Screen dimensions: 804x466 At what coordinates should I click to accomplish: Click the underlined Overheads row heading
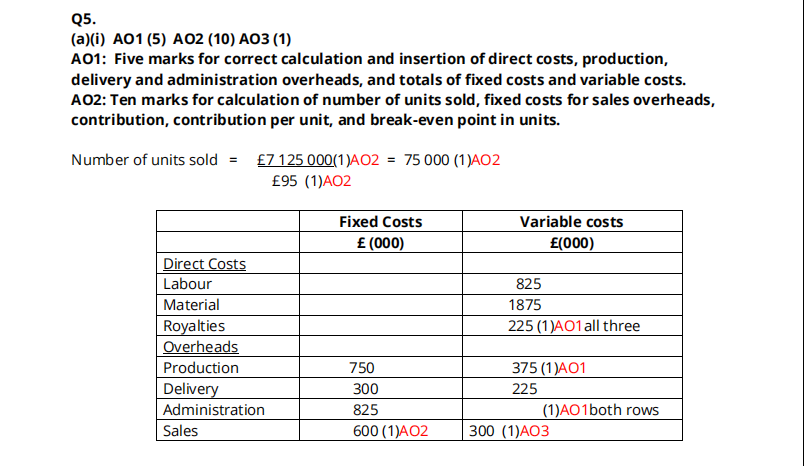pos(200,347)
